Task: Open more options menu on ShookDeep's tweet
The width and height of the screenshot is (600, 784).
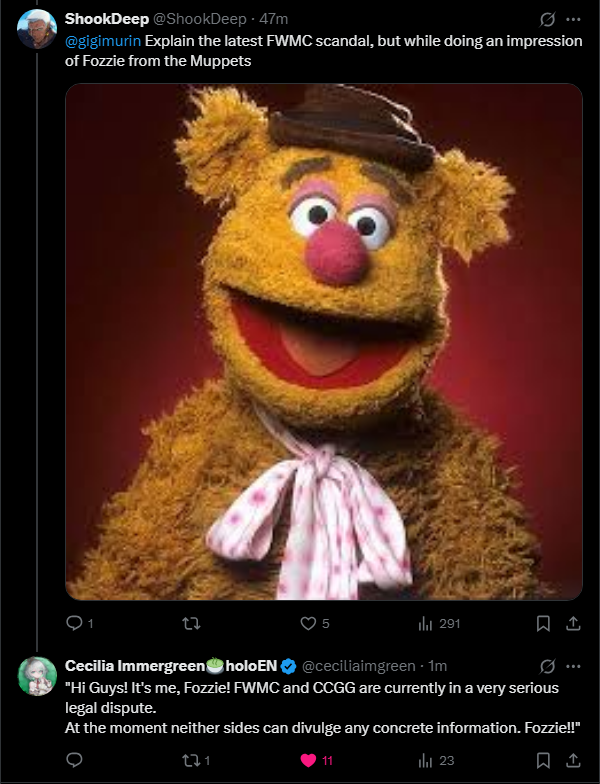Action: pos(573,19)
